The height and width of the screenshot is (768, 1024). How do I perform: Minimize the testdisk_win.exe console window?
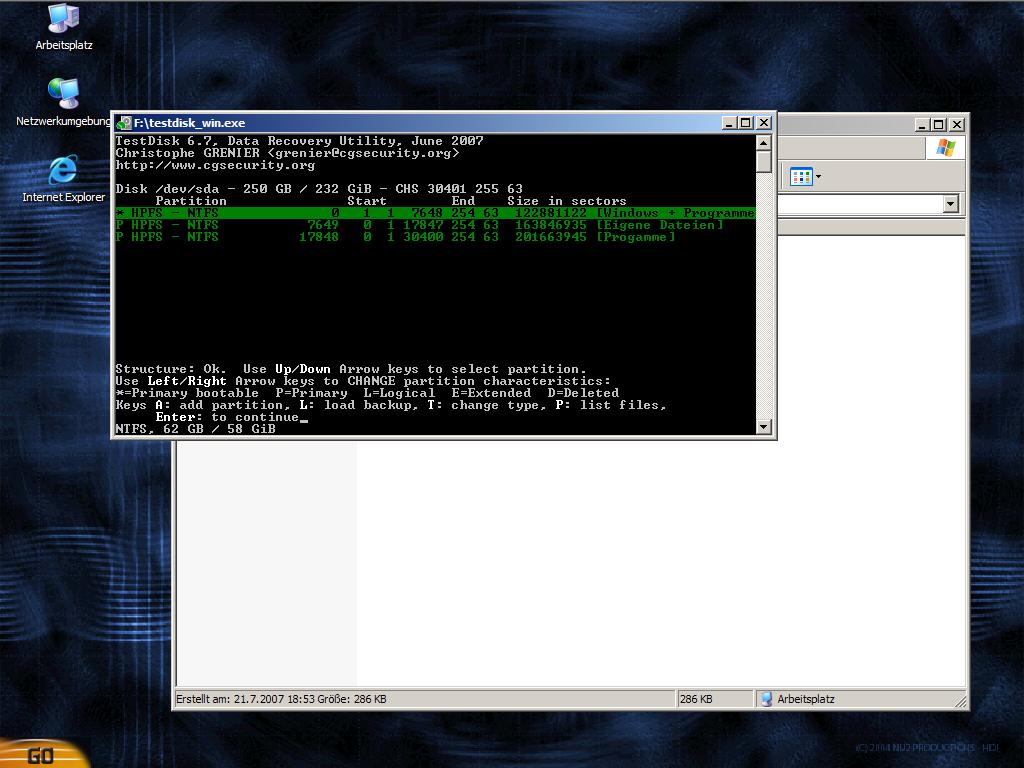729,123
